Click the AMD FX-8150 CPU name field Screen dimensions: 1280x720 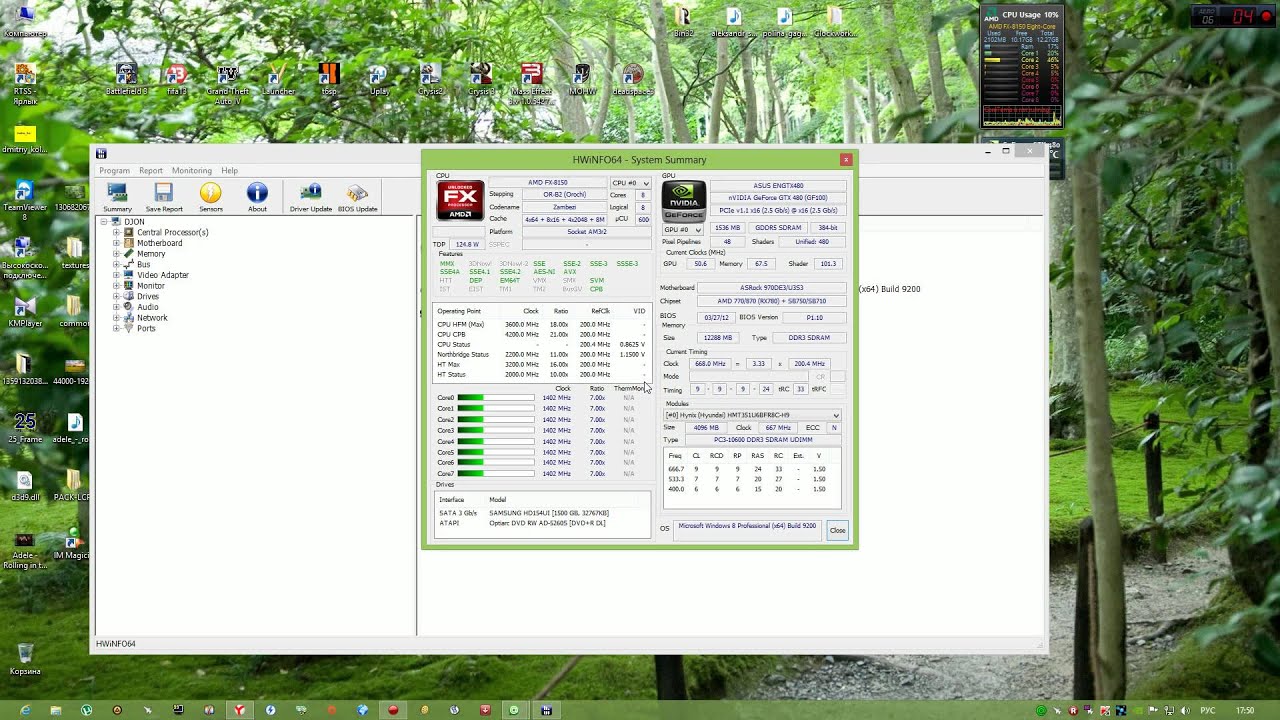coord(548,183)
